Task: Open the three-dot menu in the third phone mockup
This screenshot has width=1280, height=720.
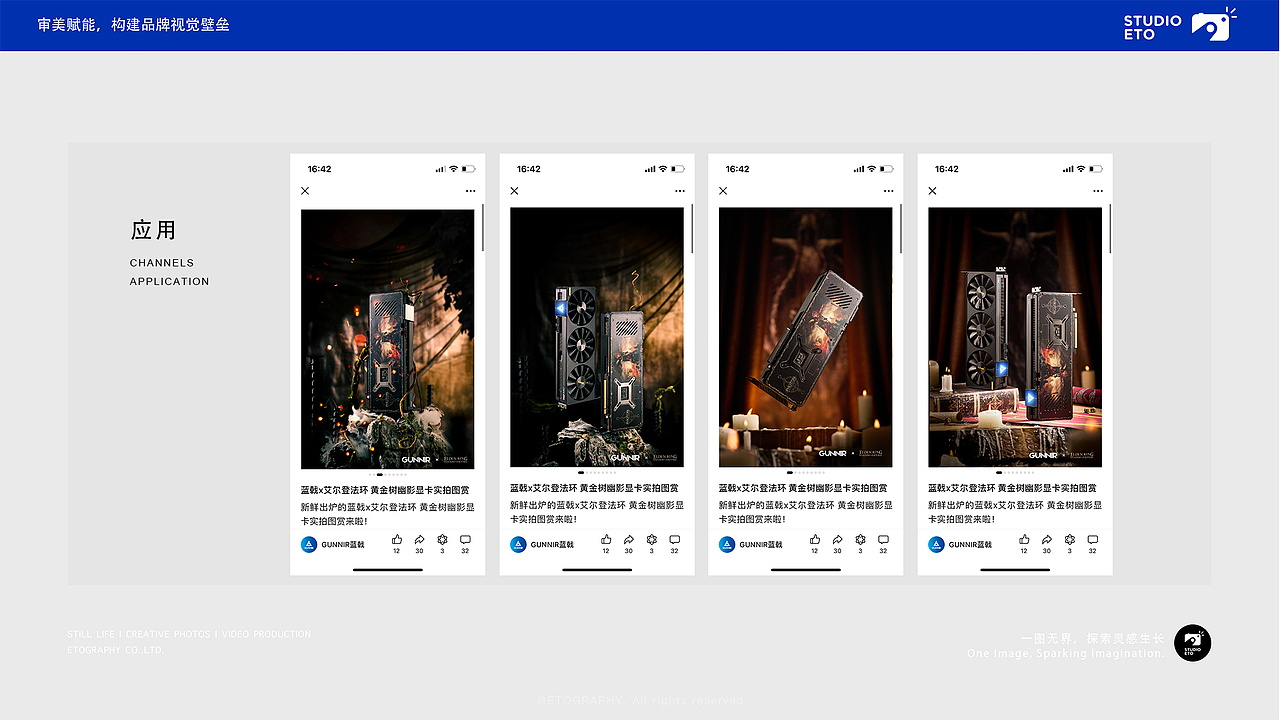Action: click(x=889, y=191)
